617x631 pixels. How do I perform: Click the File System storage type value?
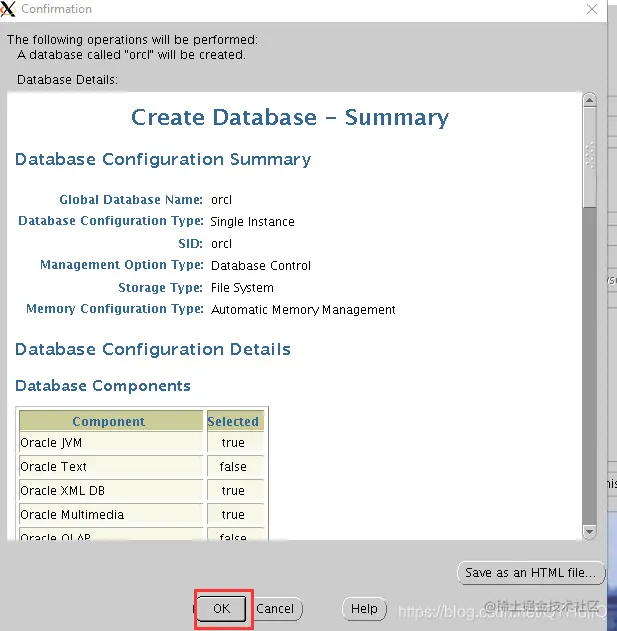[242, 288]
